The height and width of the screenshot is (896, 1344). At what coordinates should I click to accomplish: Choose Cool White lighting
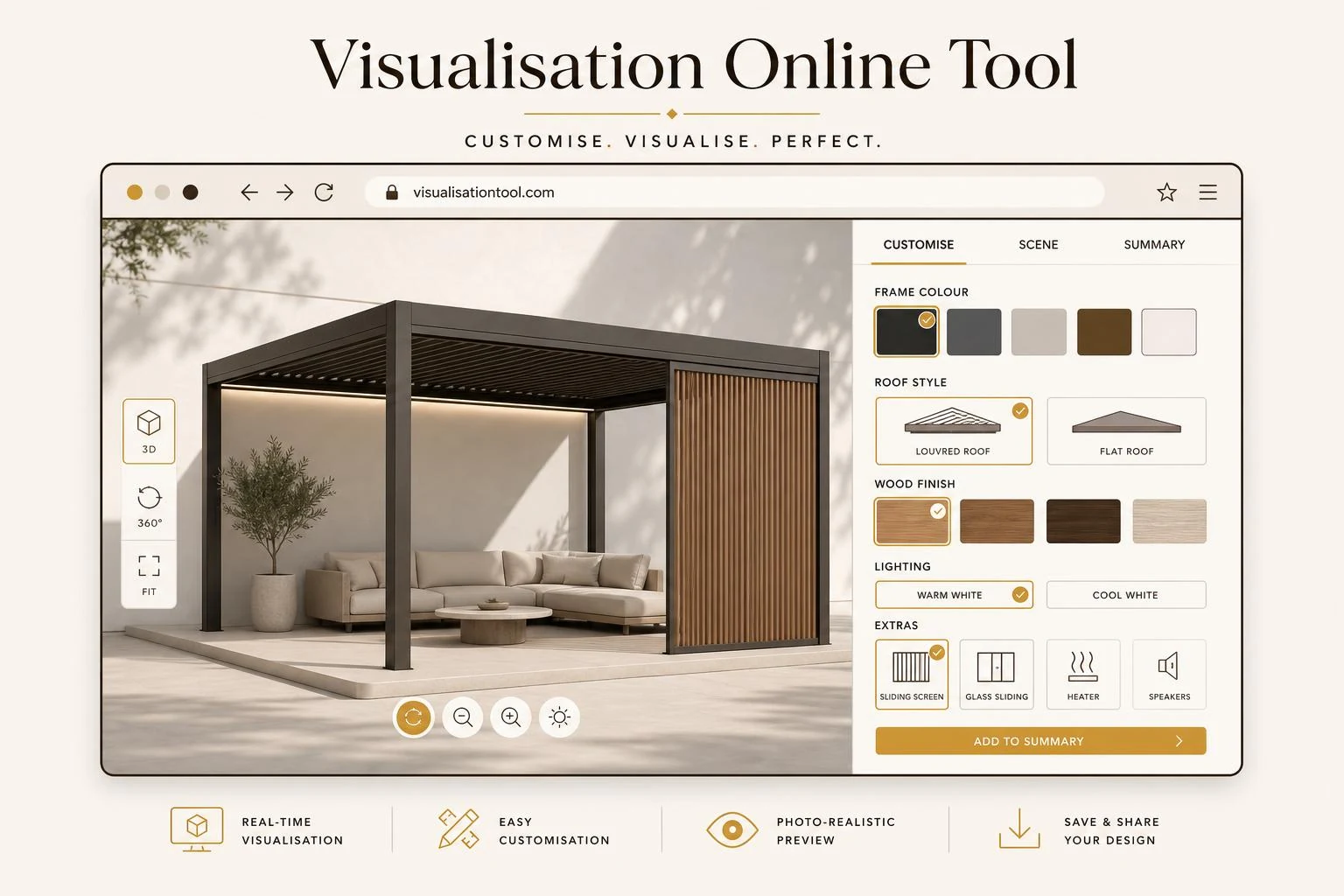[x=1126, y=595]
